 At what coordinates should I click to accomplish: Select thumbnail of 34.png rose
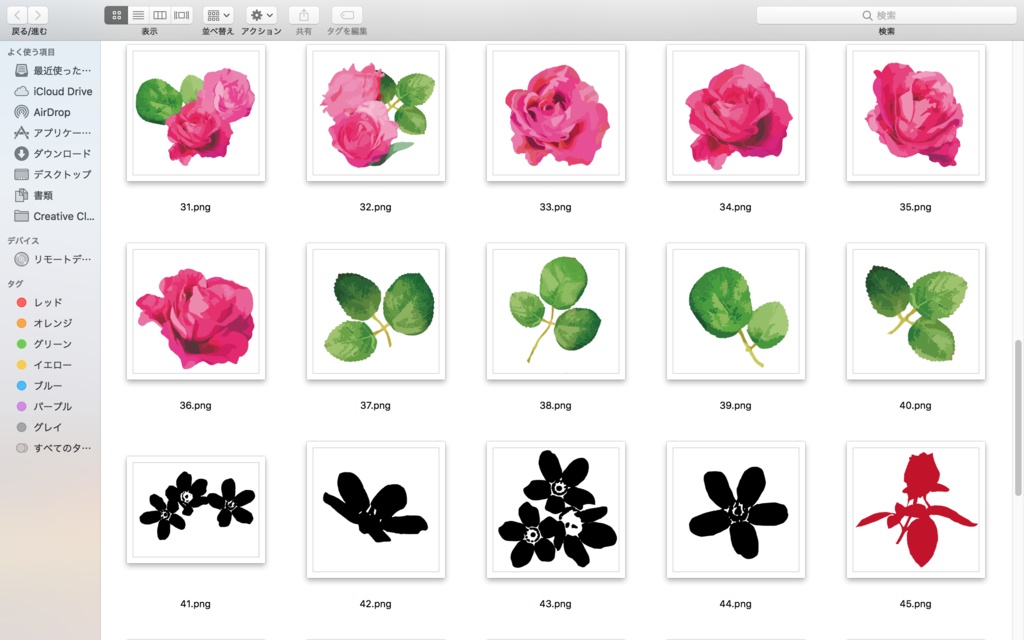click(x=735, y=113)
